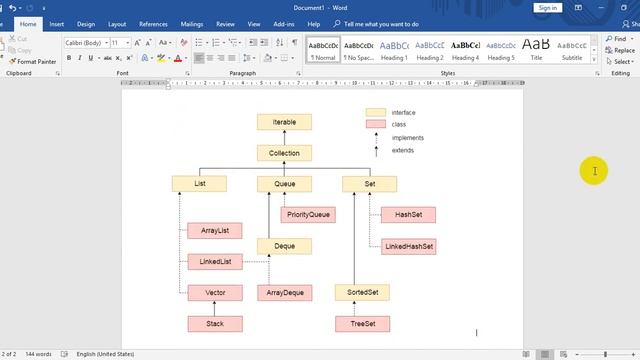Open the Insert tab
The height and width of the screenshot is (360, 640).
pyautogui.click(x=57, y=24)
